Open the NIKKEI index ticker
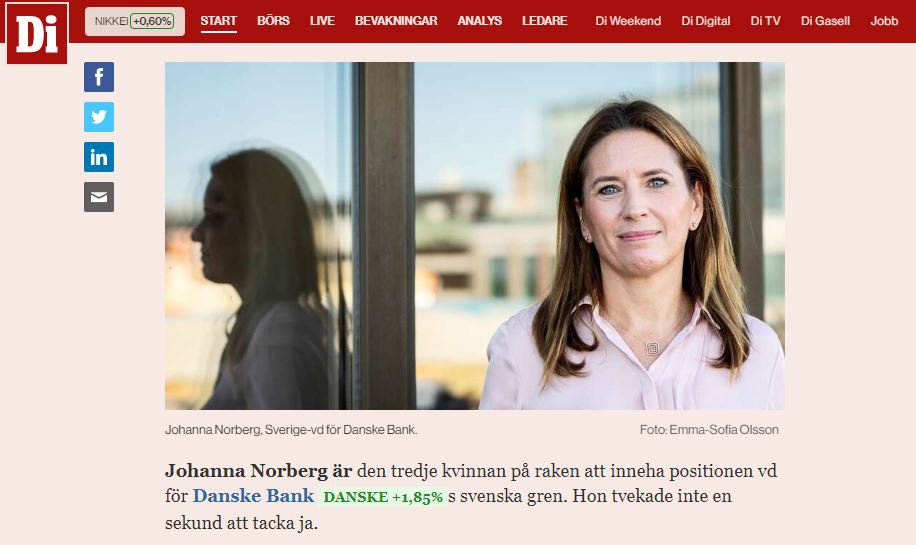This screenshot has height=545, width=916. point(135,22)
